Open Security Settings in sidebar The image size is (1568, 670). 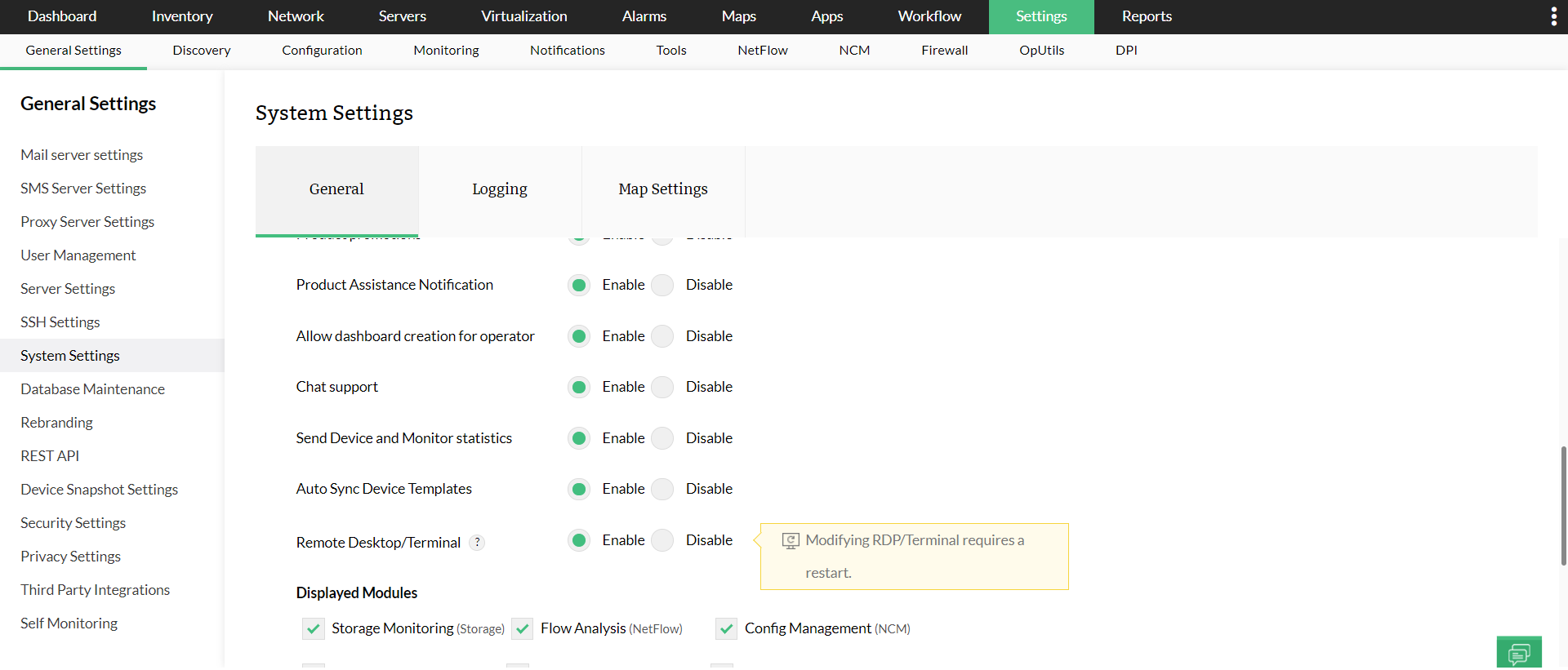(x=73, y=523)
